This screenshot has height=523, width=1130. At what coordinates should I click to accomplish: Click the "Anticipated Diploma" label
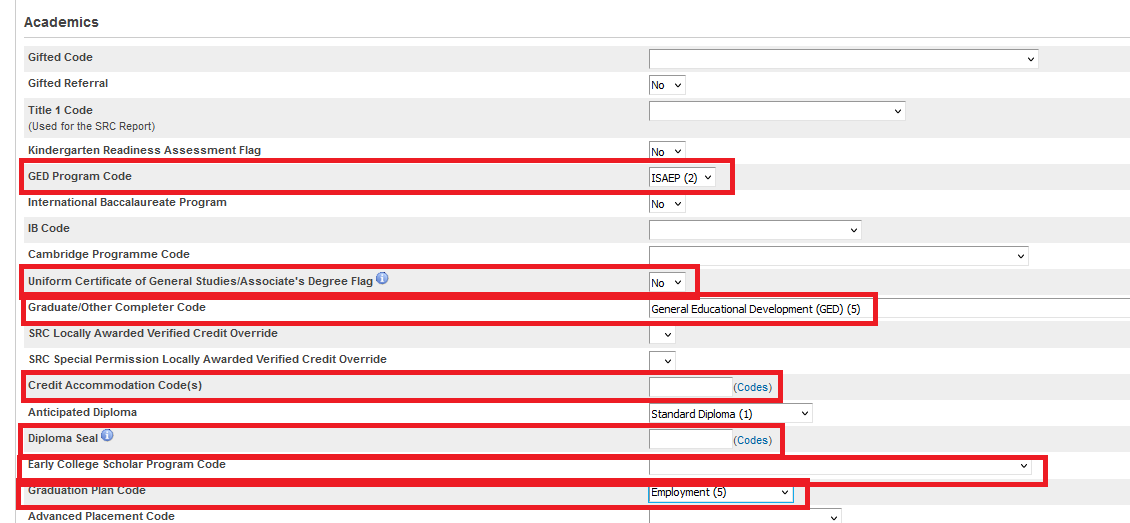coord(82,413)
